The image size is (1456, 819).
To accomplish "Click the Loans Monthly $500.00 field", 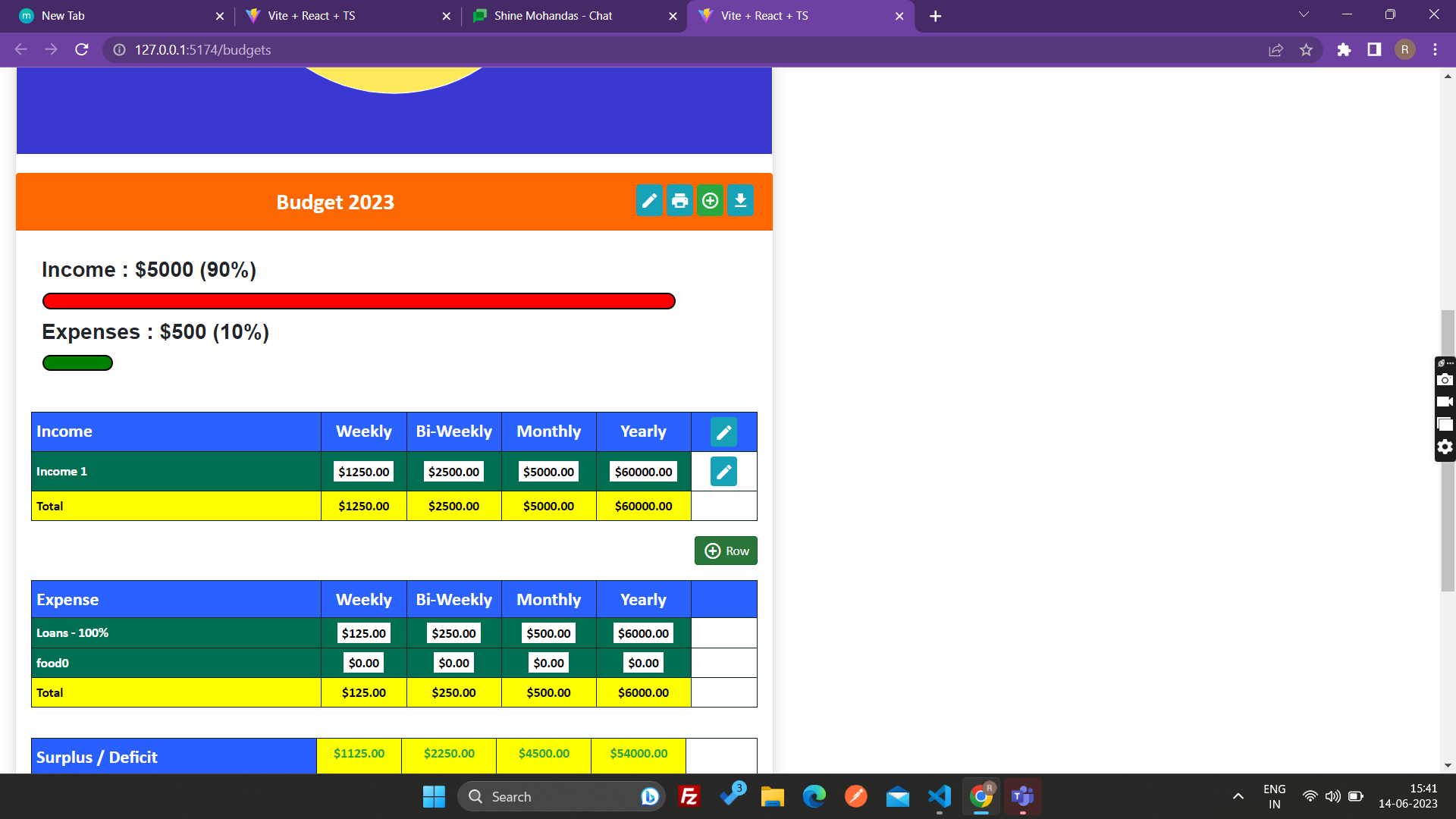I will 548,633.
